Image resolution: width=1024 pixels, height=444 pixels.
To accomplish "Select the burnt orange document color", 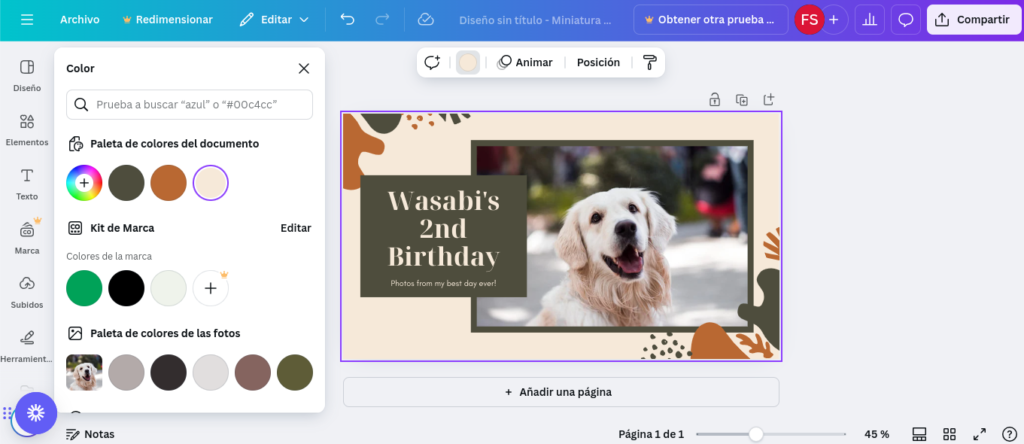I will 168,183.
